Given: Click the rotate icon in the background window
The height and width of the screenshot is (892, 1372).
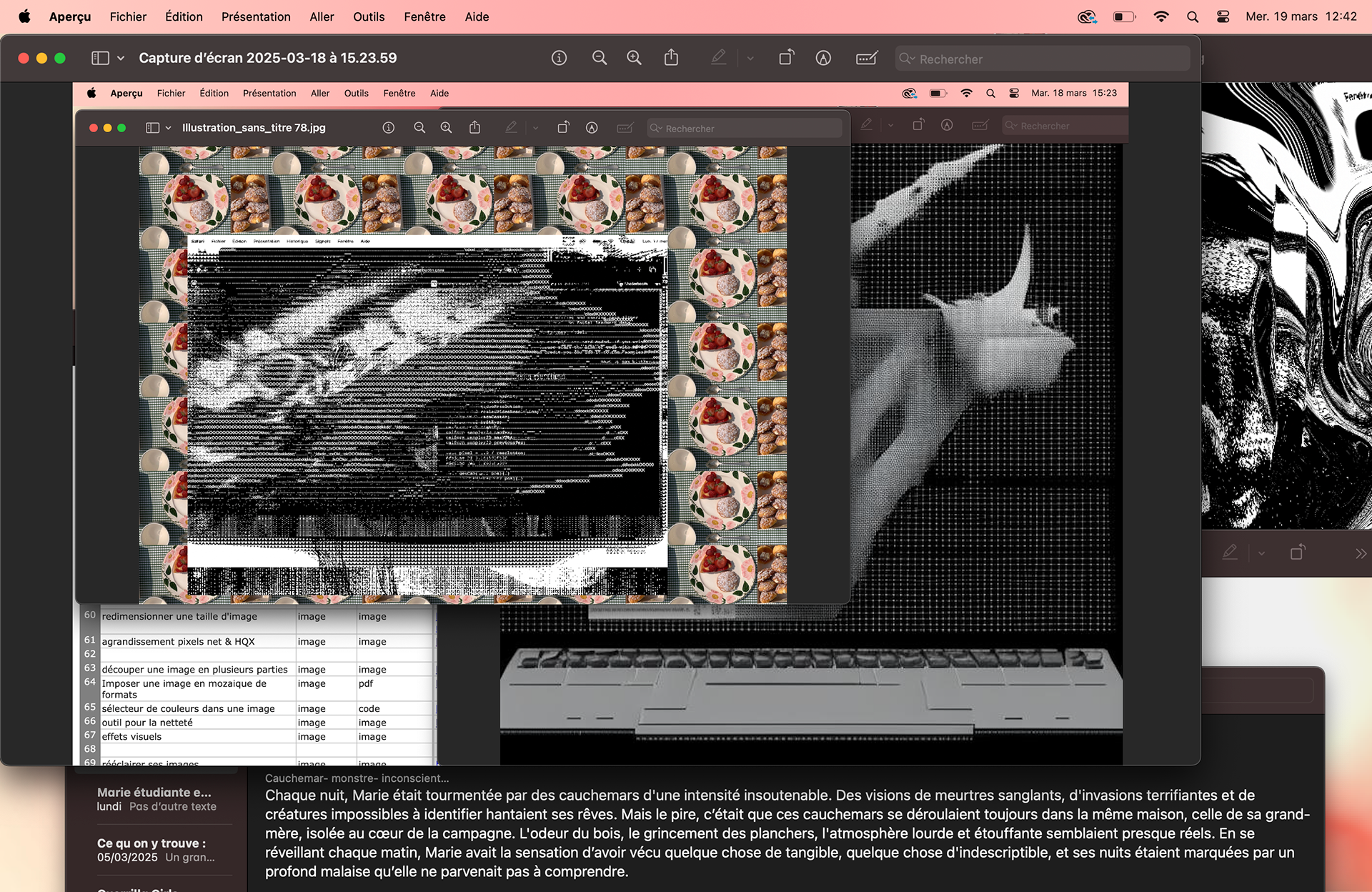Looking at the screenshot, I should pos(1297,552).
